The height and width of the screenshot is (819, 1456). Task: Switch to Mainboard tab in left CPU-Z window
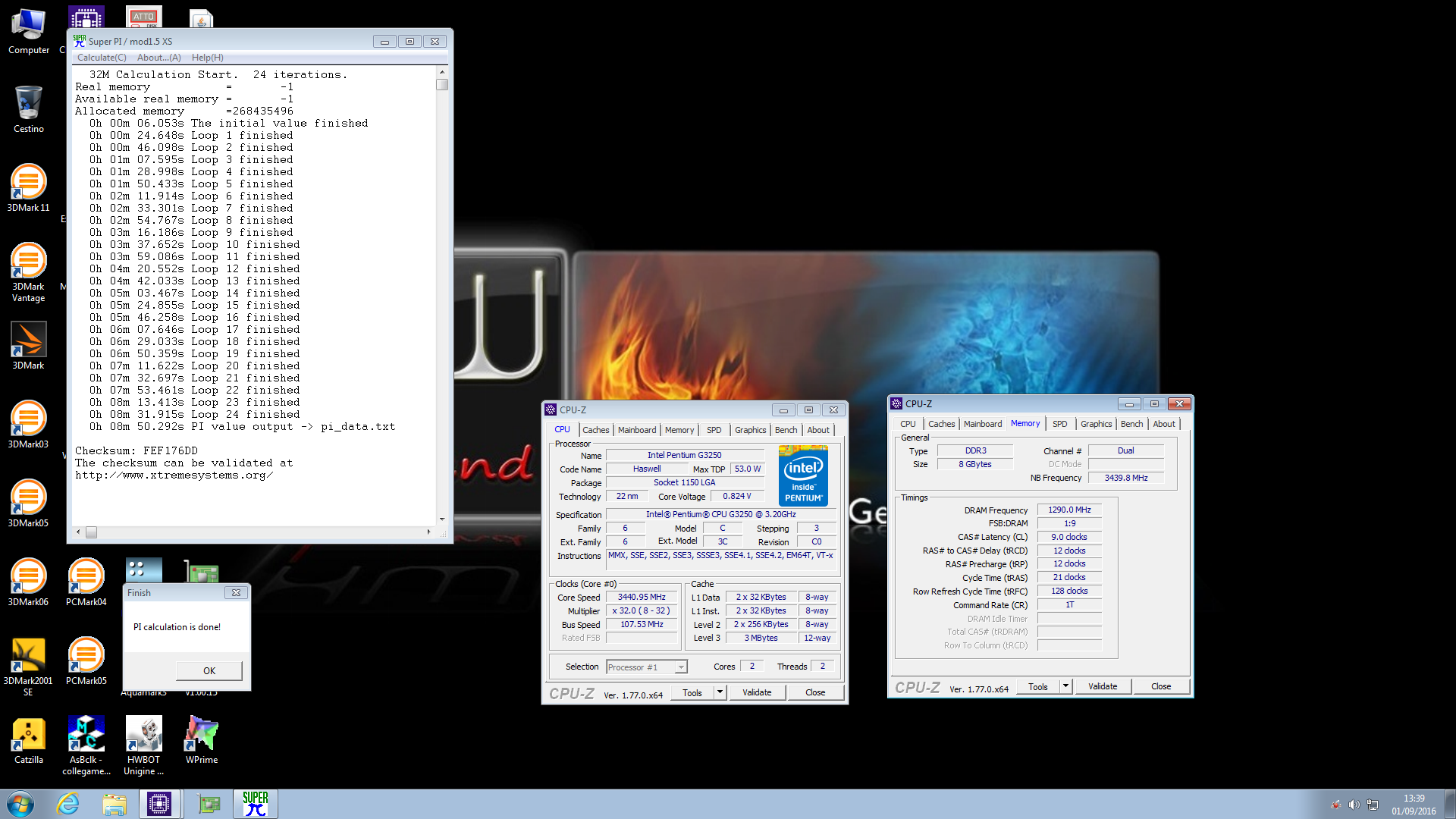coord(637,430)
